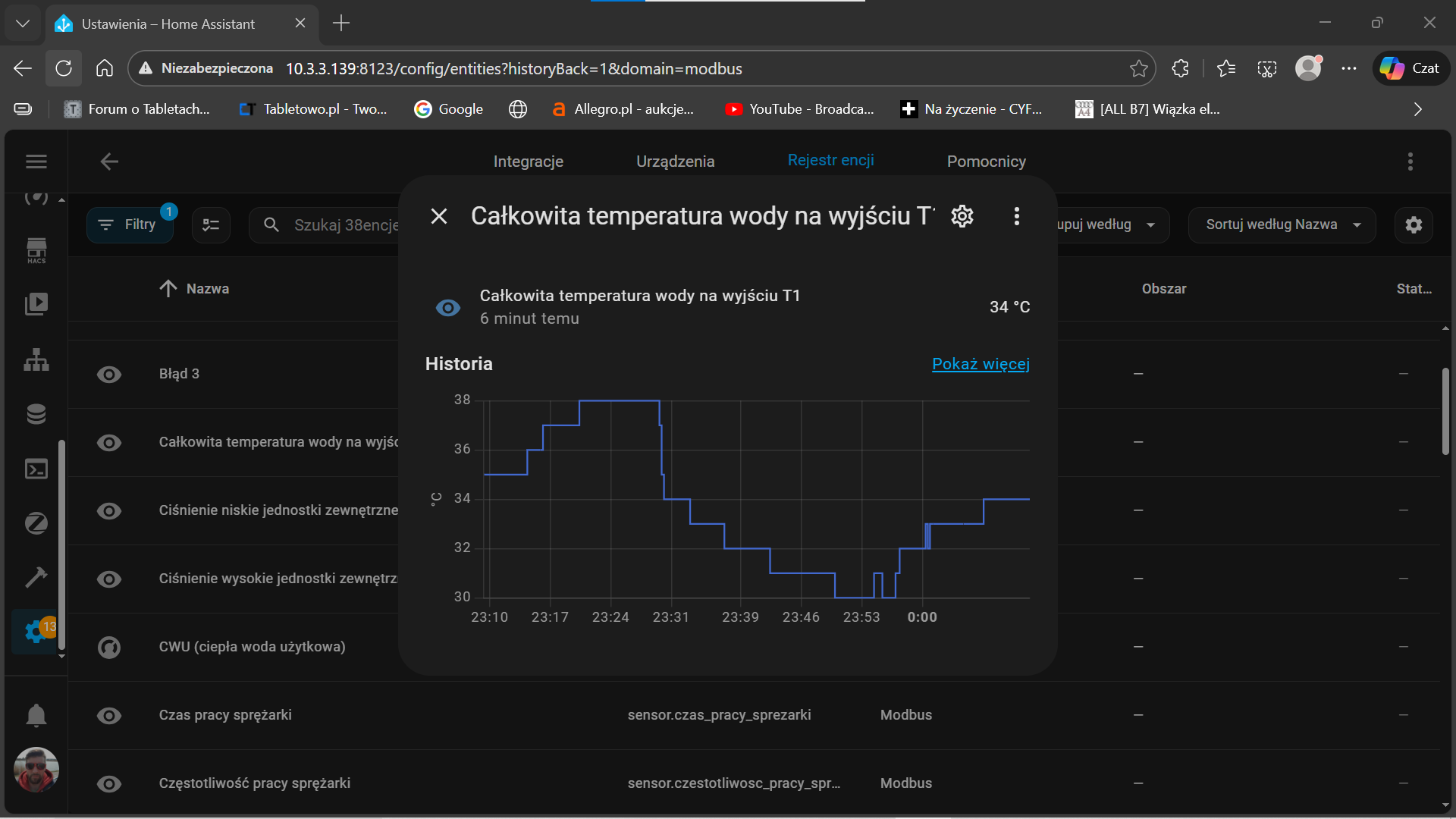1456x819 pixels.
Task: Open notifications bell in sidebar
Action: [x=36, y=715]
